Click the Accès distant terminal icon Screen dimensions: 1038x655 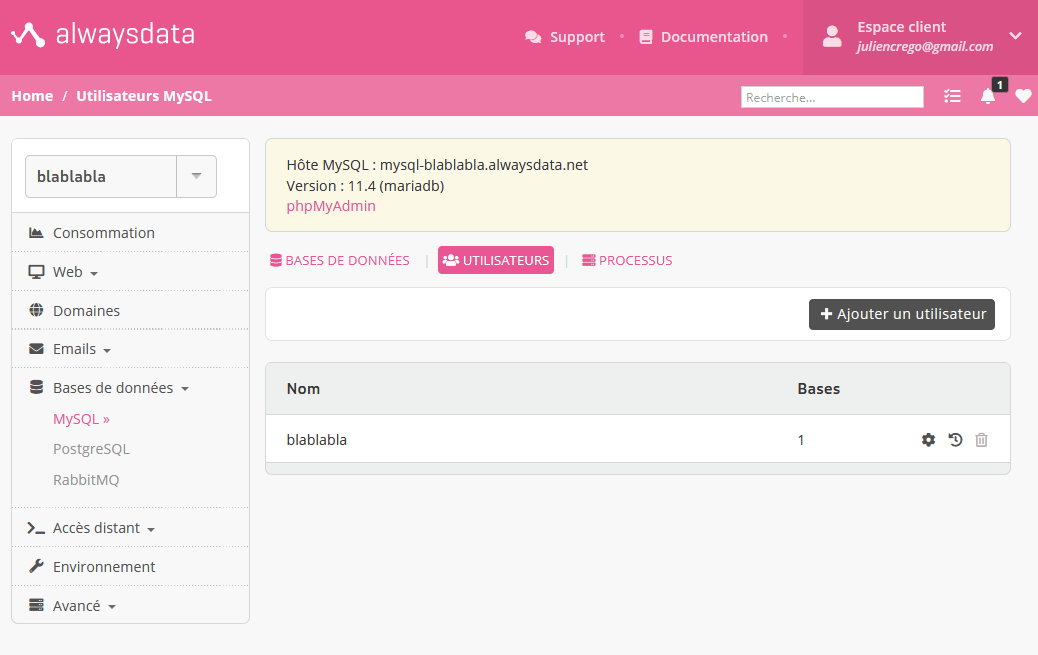(x=36, y=528)
